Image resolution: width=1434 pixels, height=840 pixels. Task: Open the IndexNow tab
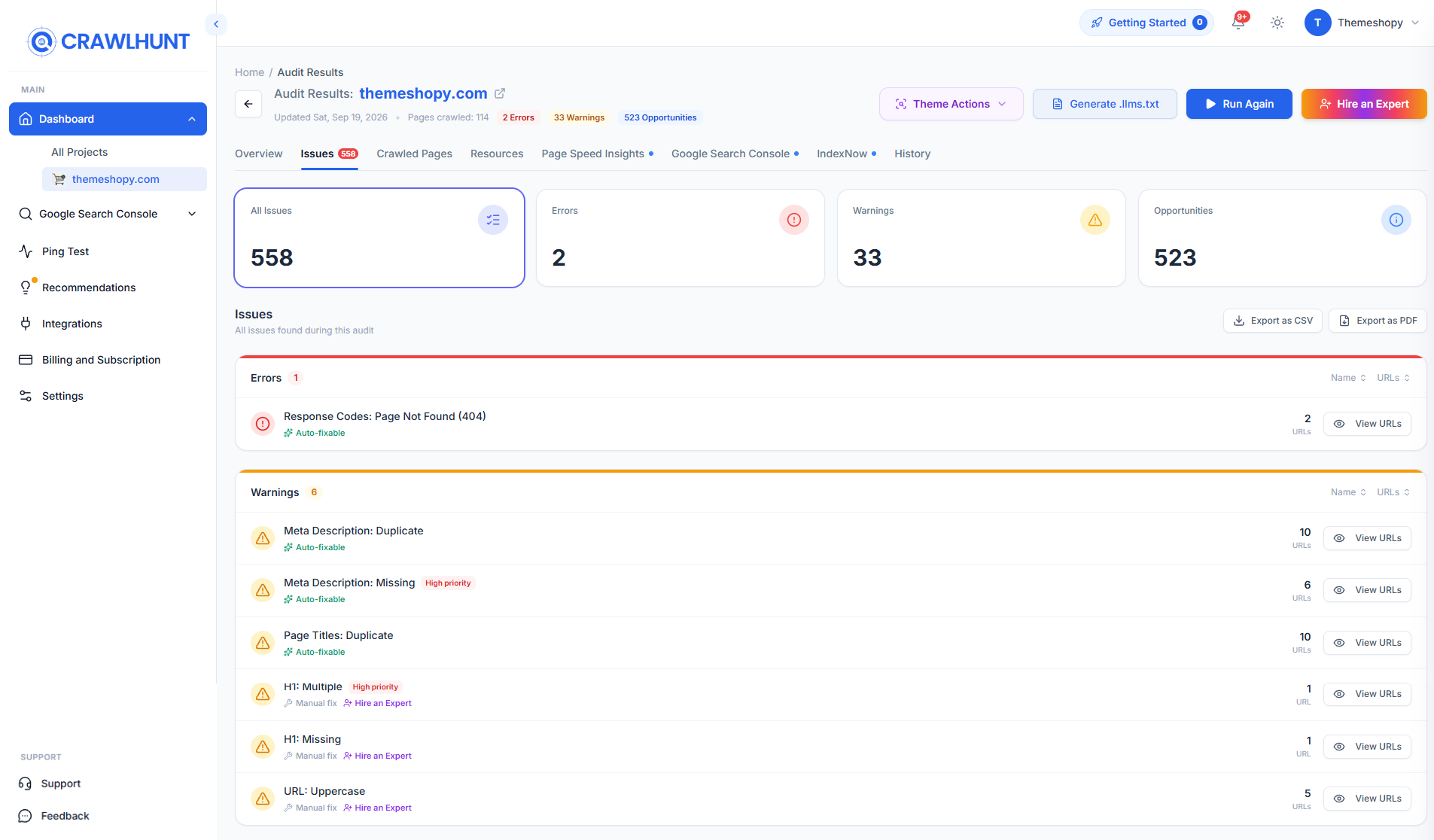(846, 154)
